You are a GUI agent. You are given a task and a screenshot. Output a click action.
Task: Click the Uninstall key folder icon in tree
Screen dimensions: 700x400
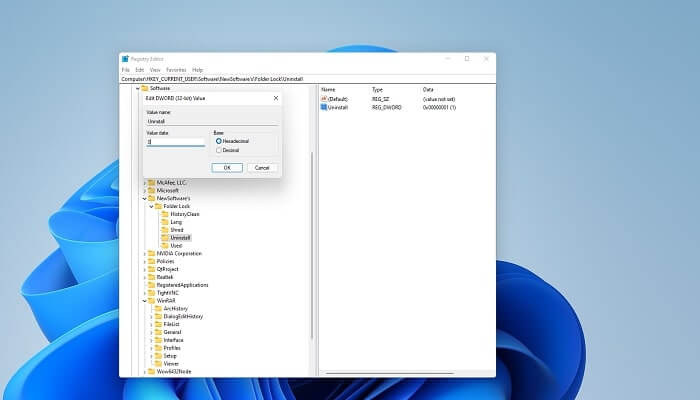point(166,238)
